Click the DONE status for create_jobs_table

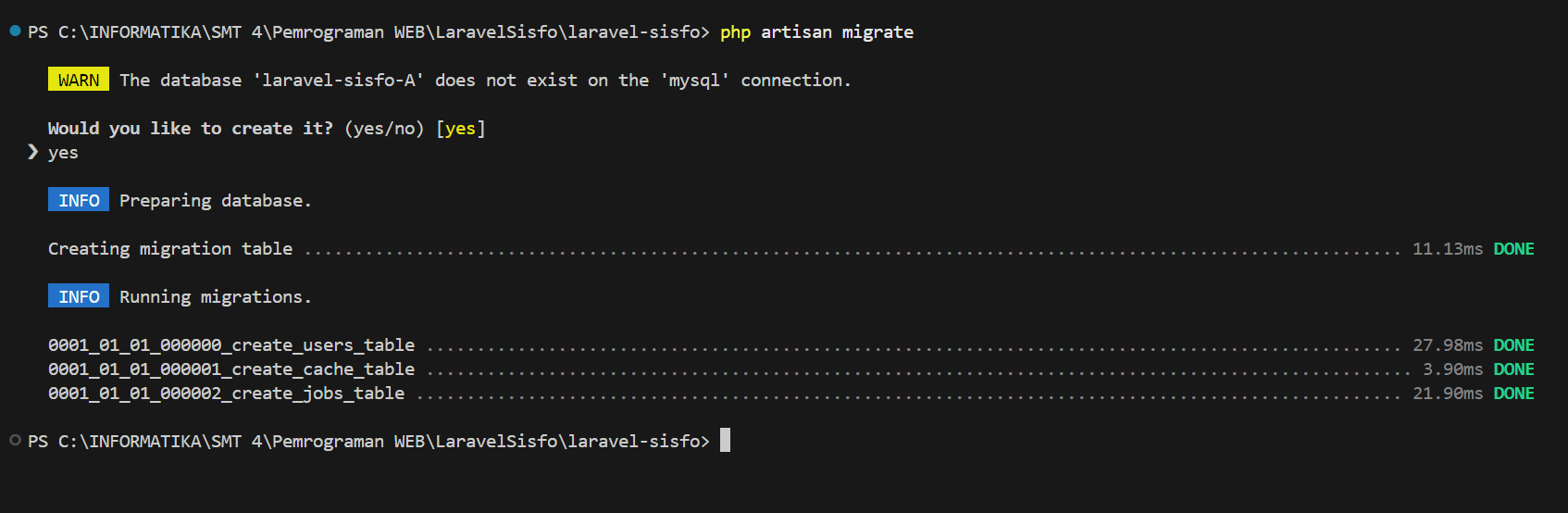pos(1513,393)
